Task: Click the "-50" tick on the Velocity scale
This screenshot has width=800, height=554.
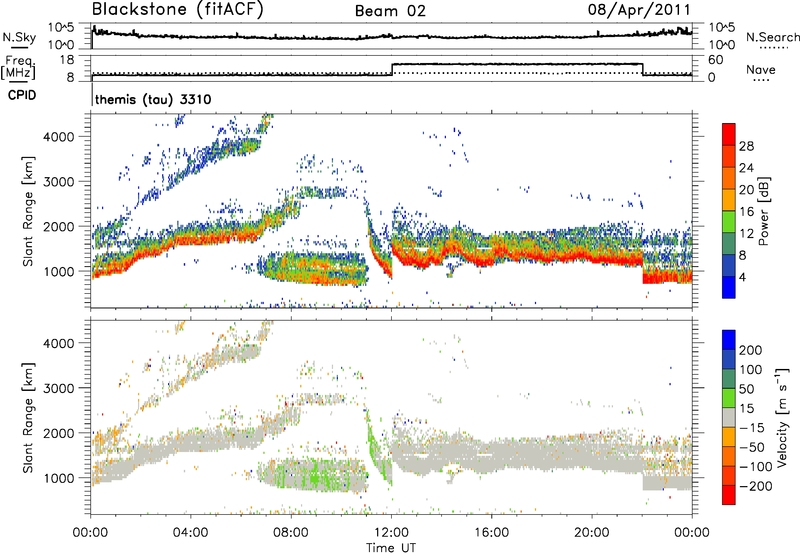Action: (752, 448)
